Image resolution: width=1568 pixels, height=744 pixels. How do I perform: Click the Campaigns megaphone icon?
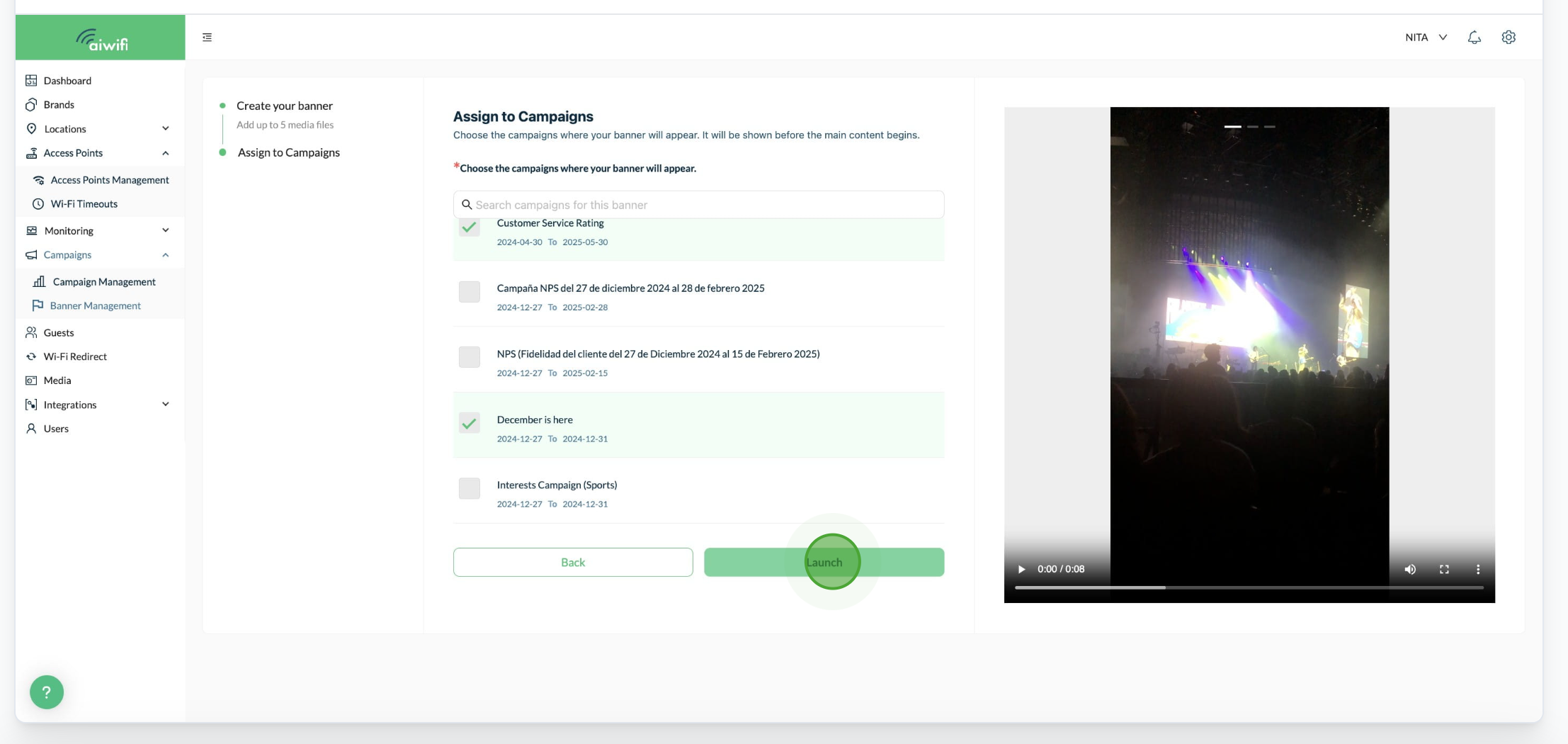[x=31, y=254]
